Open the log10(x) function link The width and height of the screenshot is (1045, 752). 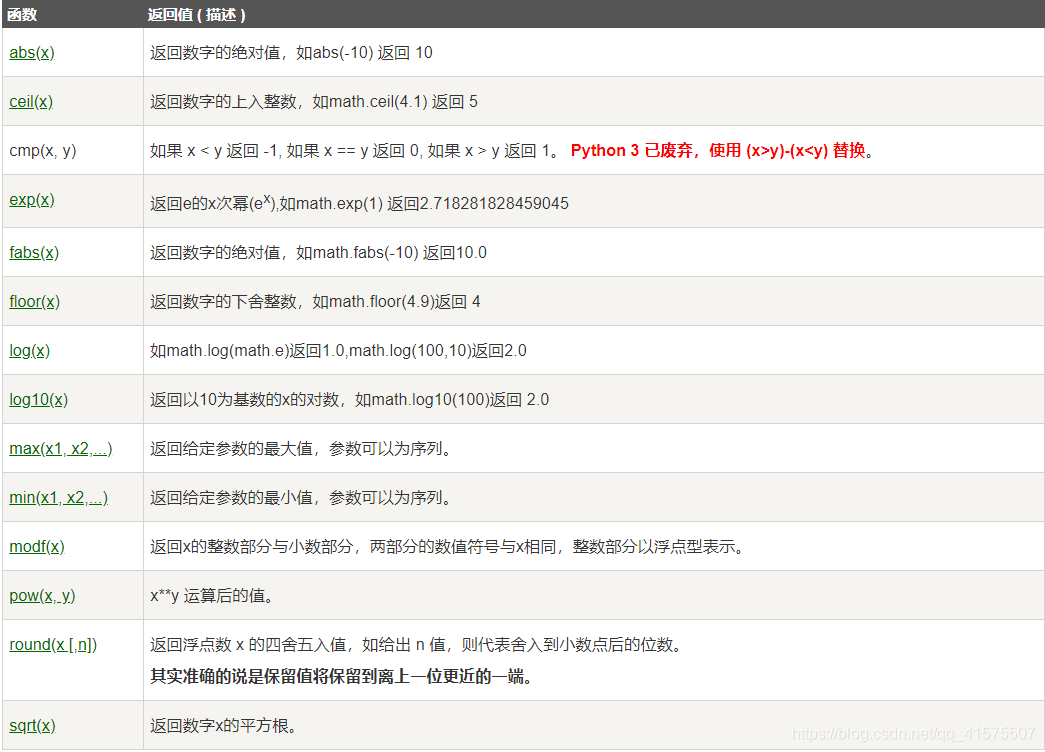pyautogui.click(x=38, y=399)
